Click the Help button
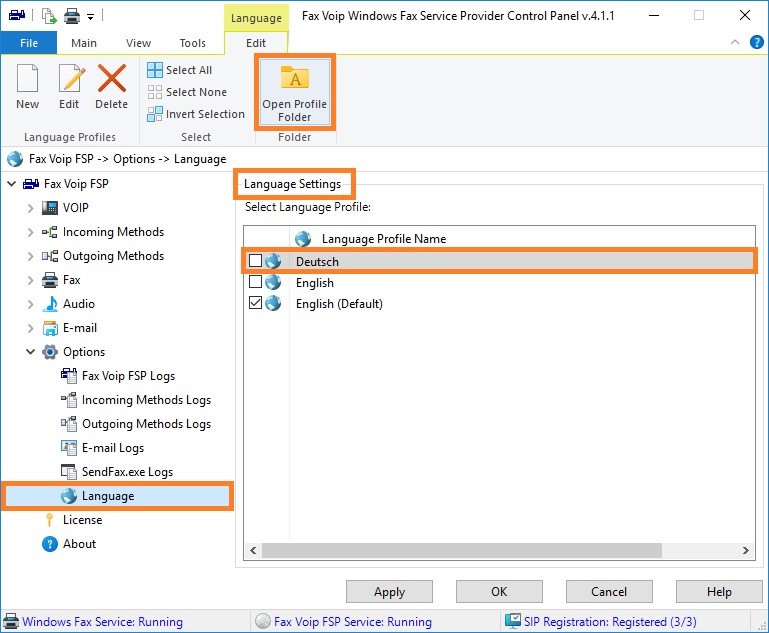769x633 pixels. coord(719,592)
